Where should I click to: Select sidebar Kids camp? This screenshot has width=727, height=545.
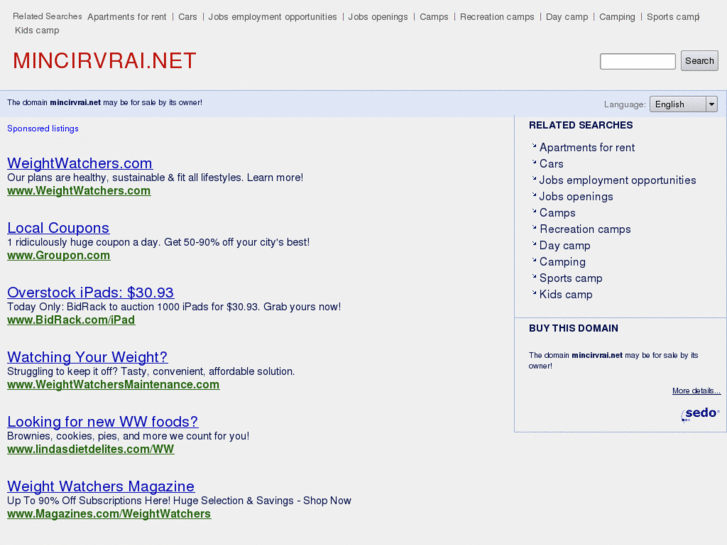(x=566, y=295)
